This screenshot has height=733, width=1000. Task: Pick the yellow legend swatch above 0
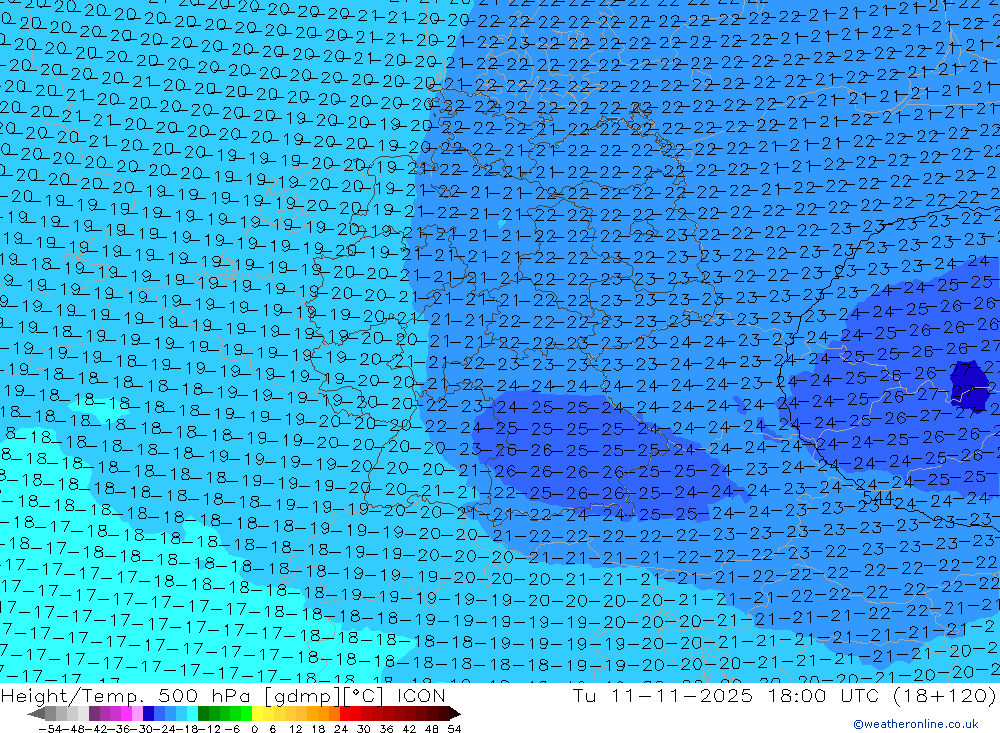[258, 713]
